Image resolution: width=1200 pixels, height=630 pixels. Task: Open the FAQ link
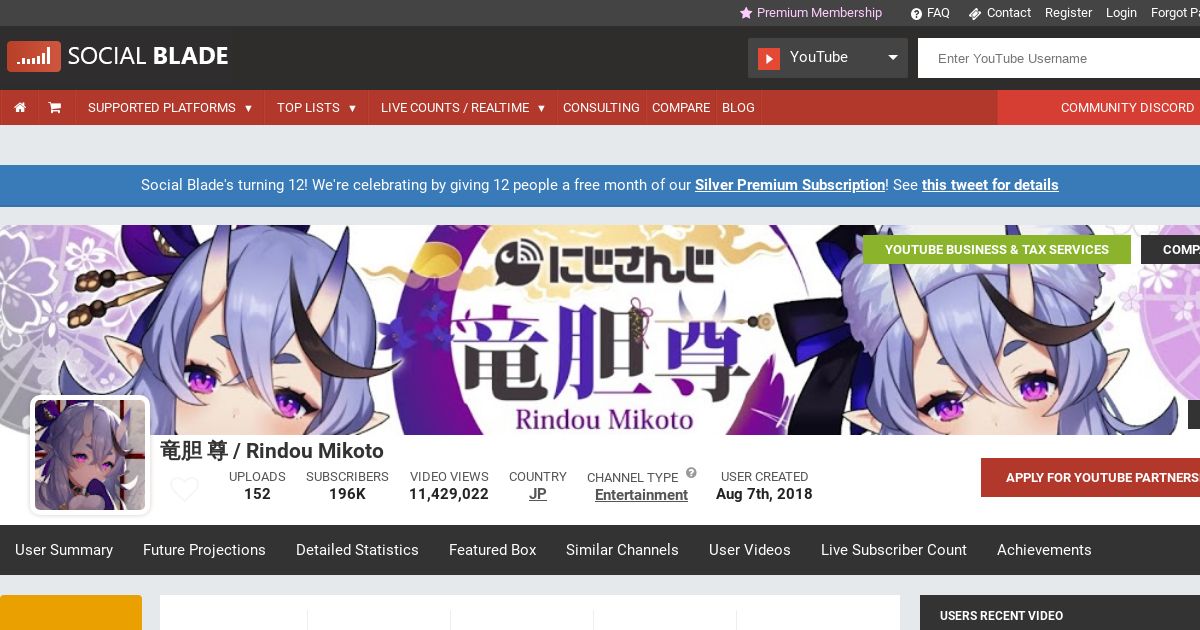938,13
